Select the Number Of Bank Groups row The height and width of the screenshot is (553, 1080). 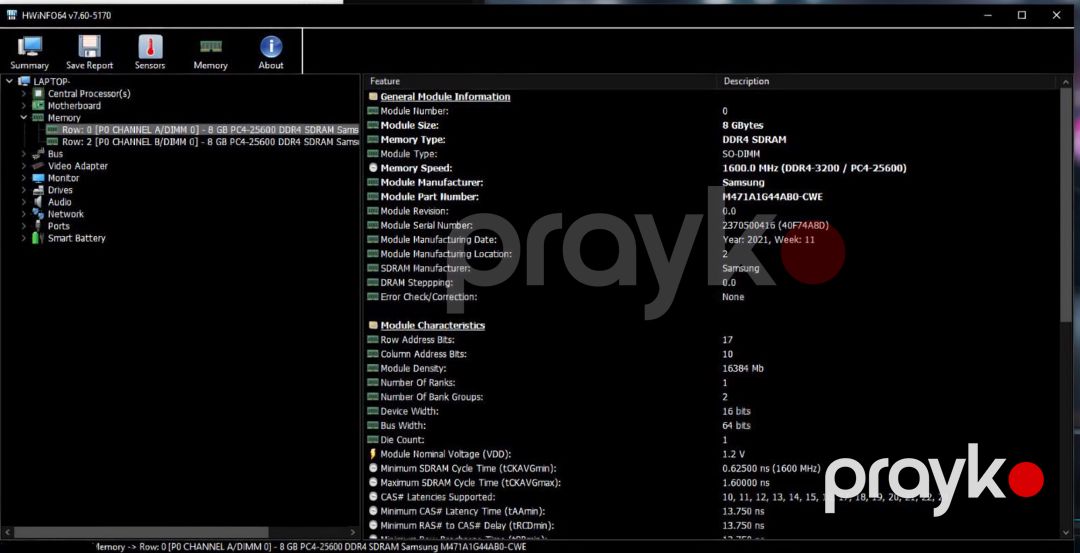pos(712,397)
